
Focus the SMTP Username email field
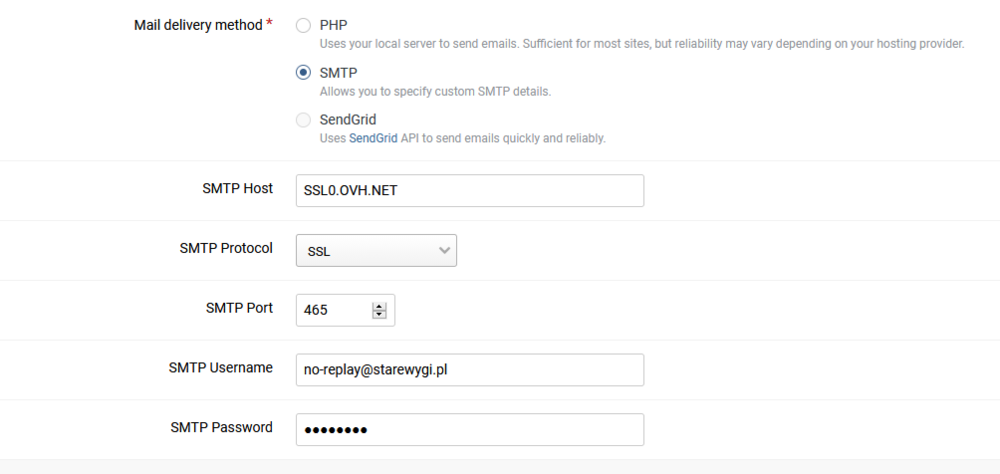point(469,370)
